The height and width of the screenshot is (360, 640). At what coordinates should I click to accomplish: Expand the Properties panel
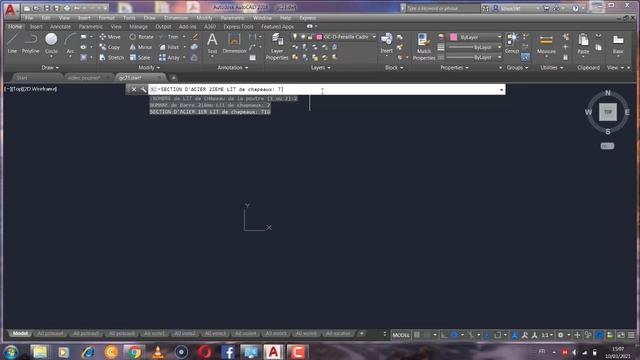pyautogui.click(x=454, y=68)
